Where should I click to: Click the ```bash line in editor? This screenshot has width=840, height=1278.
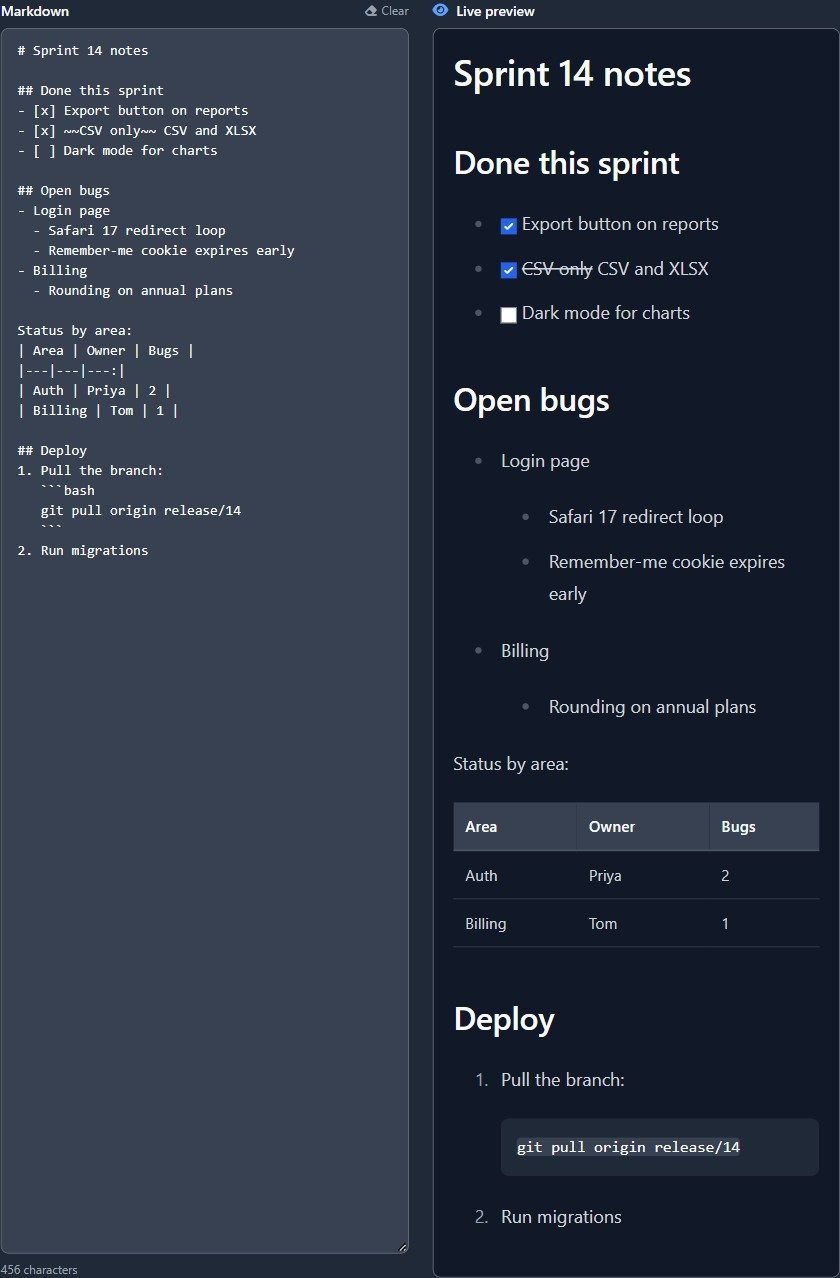pyautogui.click(x=68, y=490)
